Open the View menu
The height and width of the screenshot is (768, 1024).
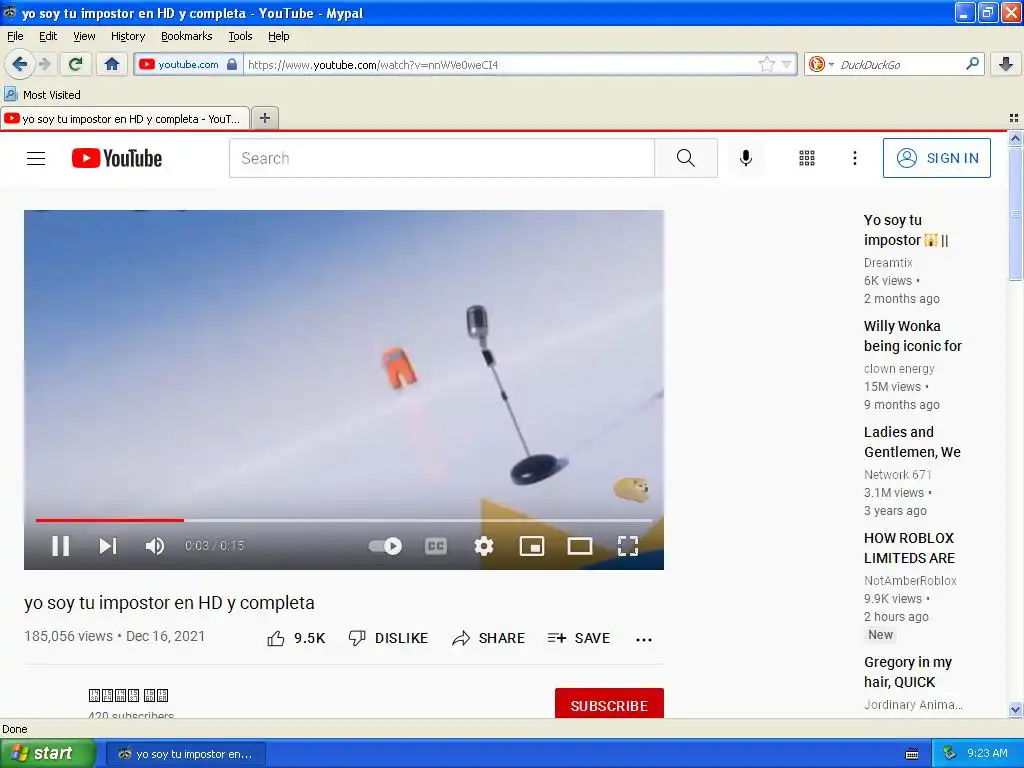(84, 36)
